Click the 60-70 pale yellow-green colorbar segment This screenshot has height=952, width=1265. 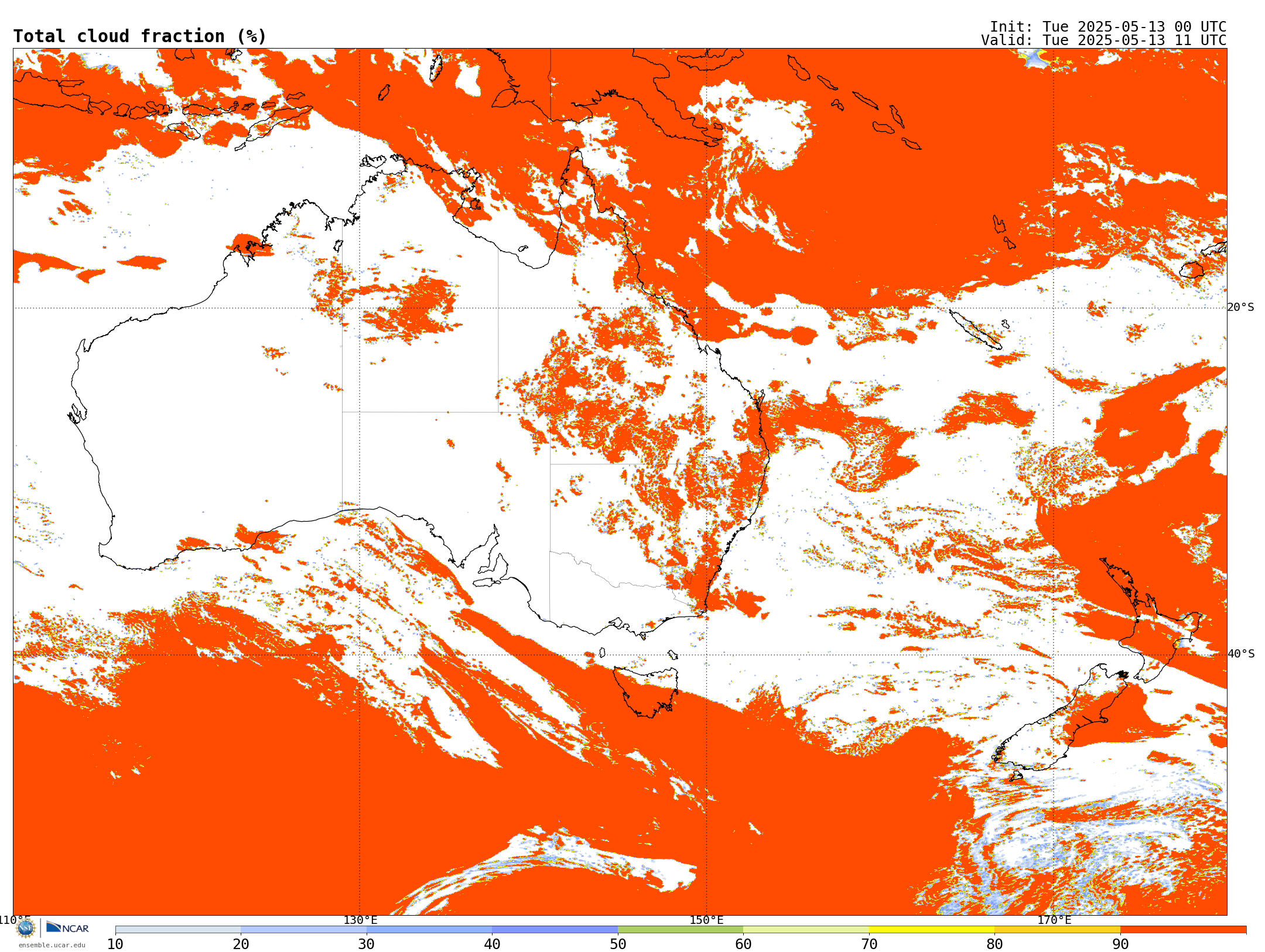806,930
